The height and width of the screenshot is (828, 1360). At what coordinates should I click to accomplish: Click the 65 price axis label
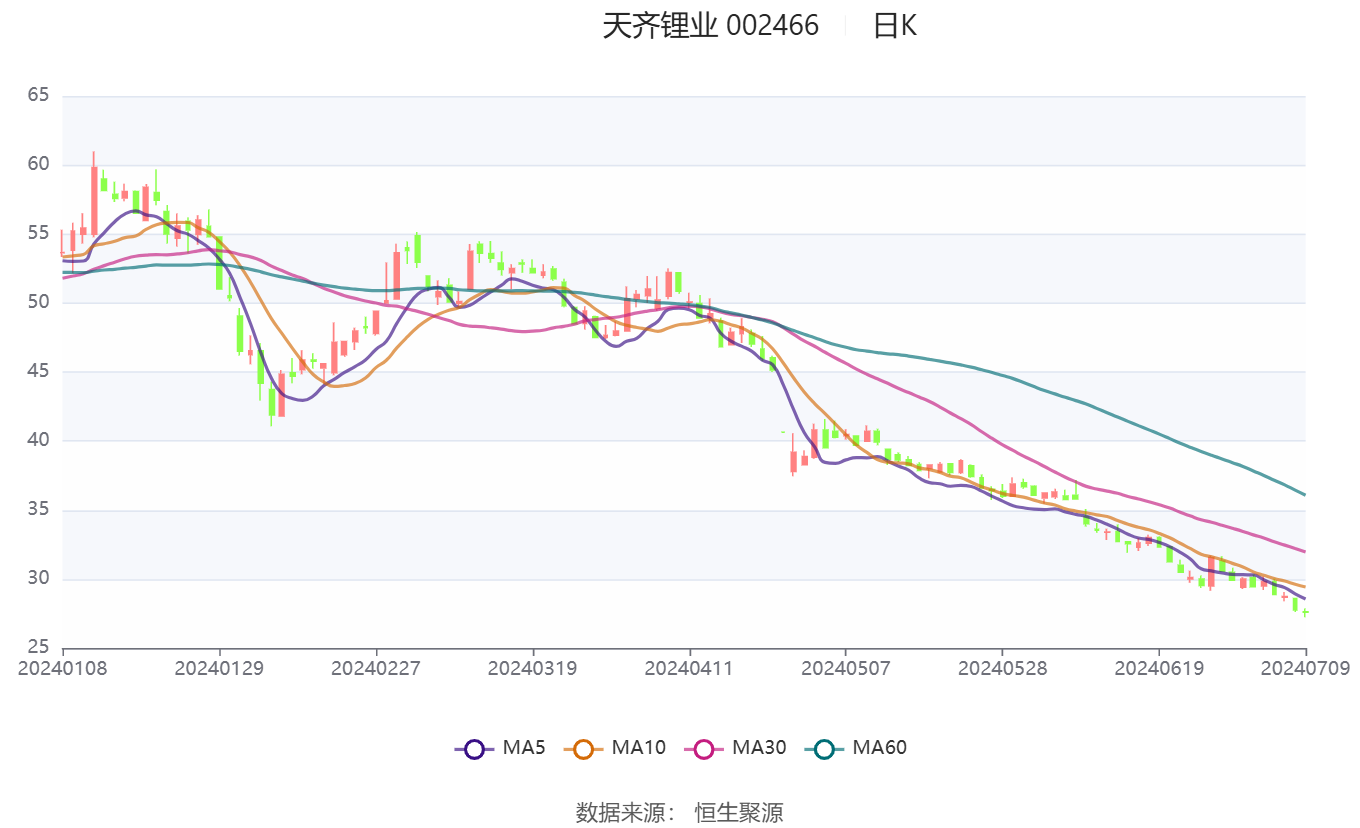(x=38, y=96)
